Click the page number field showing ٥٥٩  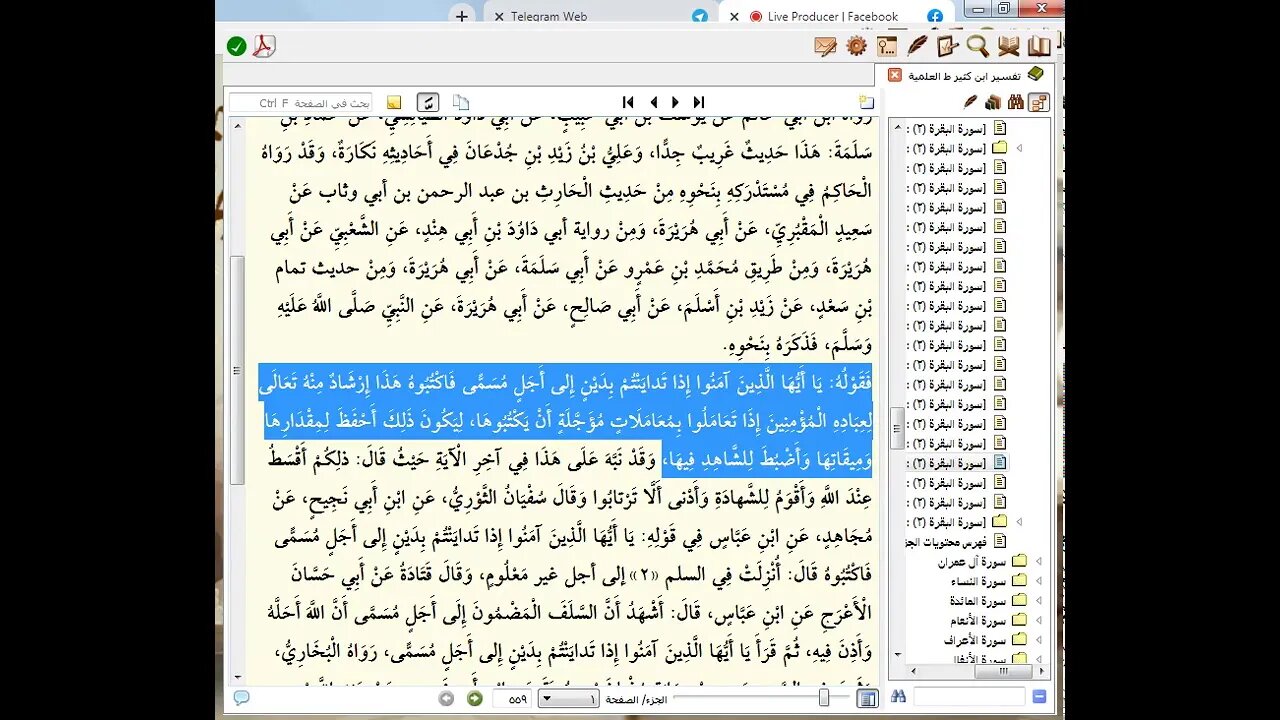[513, 699]
